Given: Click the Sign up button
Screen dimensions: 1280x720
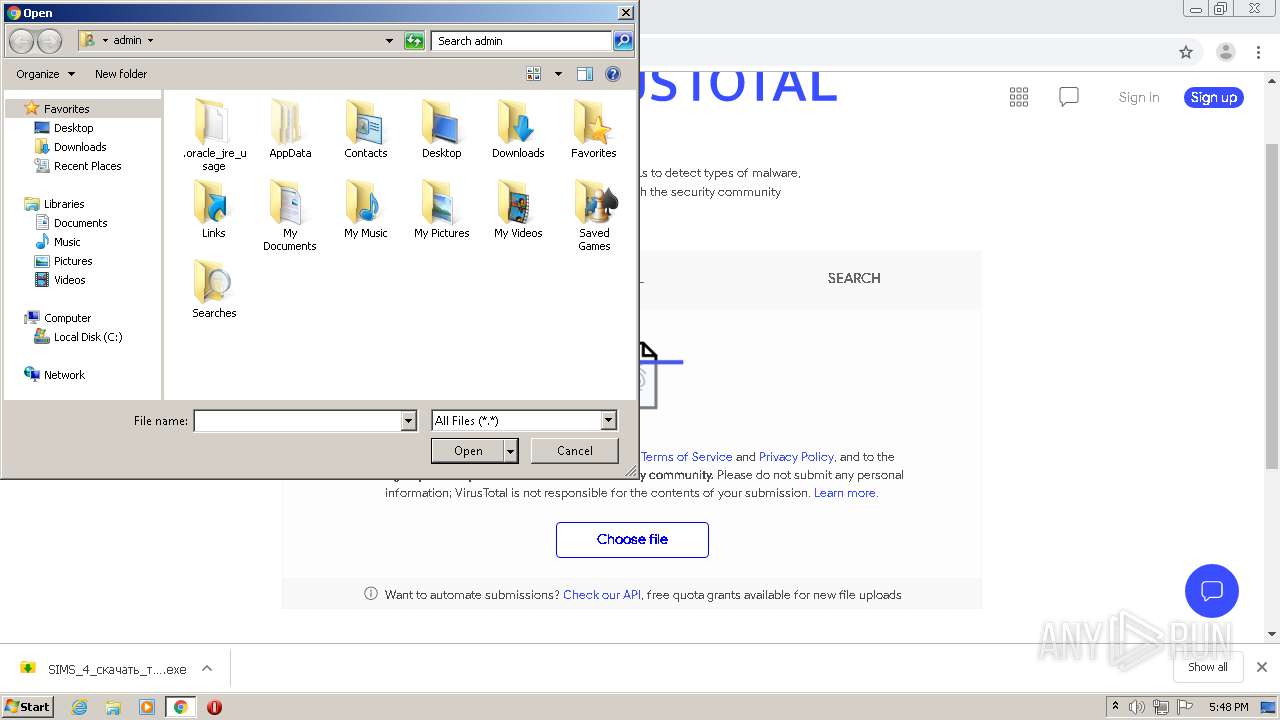Looking at the screenshot, I should [1214, 97].
